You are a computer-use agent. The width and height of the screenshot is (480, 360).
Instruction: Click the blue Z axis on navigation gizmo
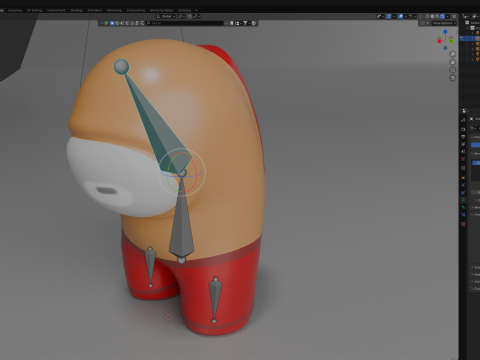(x=445, y=32)
